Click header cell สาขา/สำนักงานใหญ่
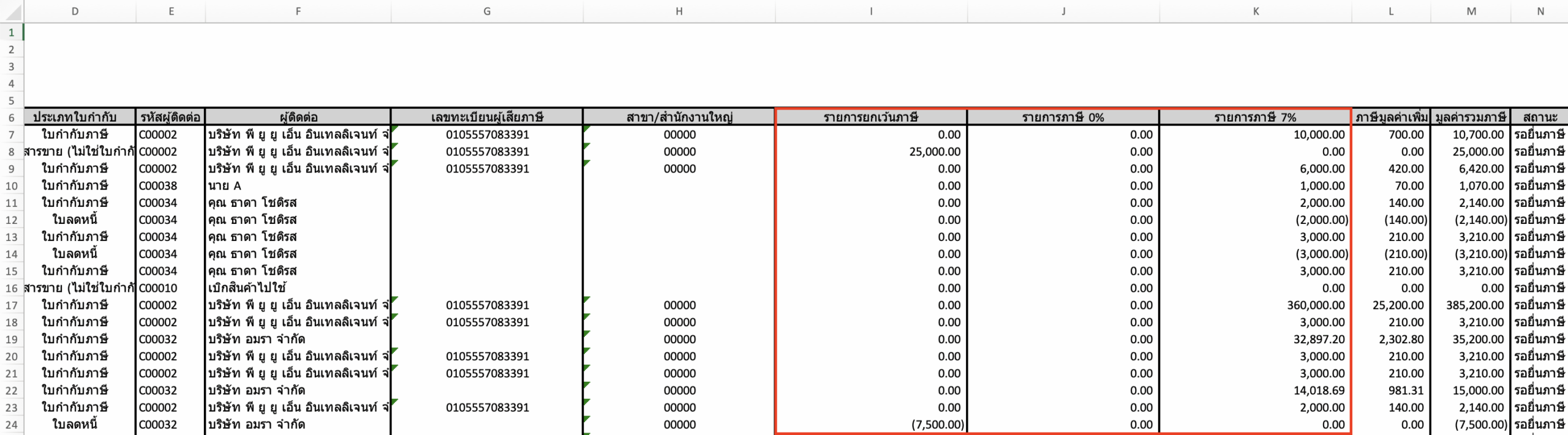Image resolution: width=1568 pixels, height=435 pixels. [679, 117]
